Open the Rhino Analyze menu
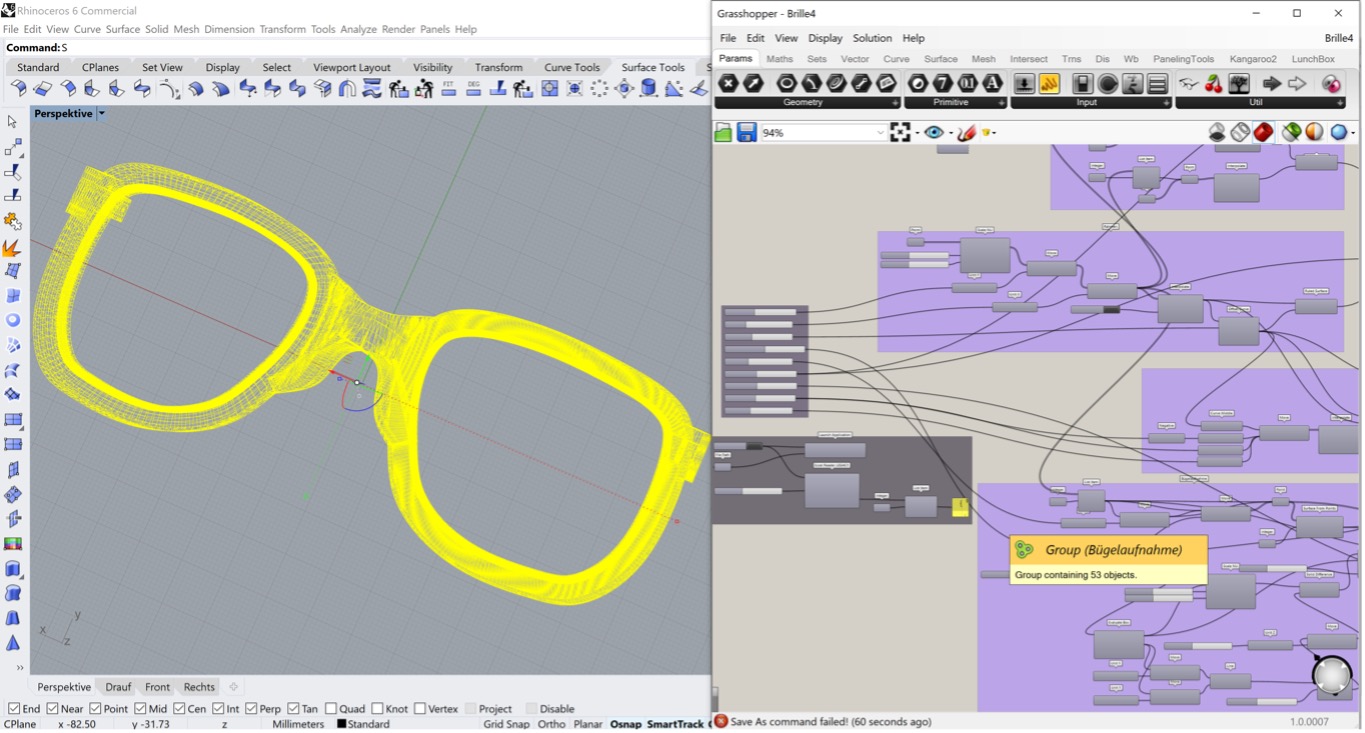1365x733 pixels. [358, 29]
